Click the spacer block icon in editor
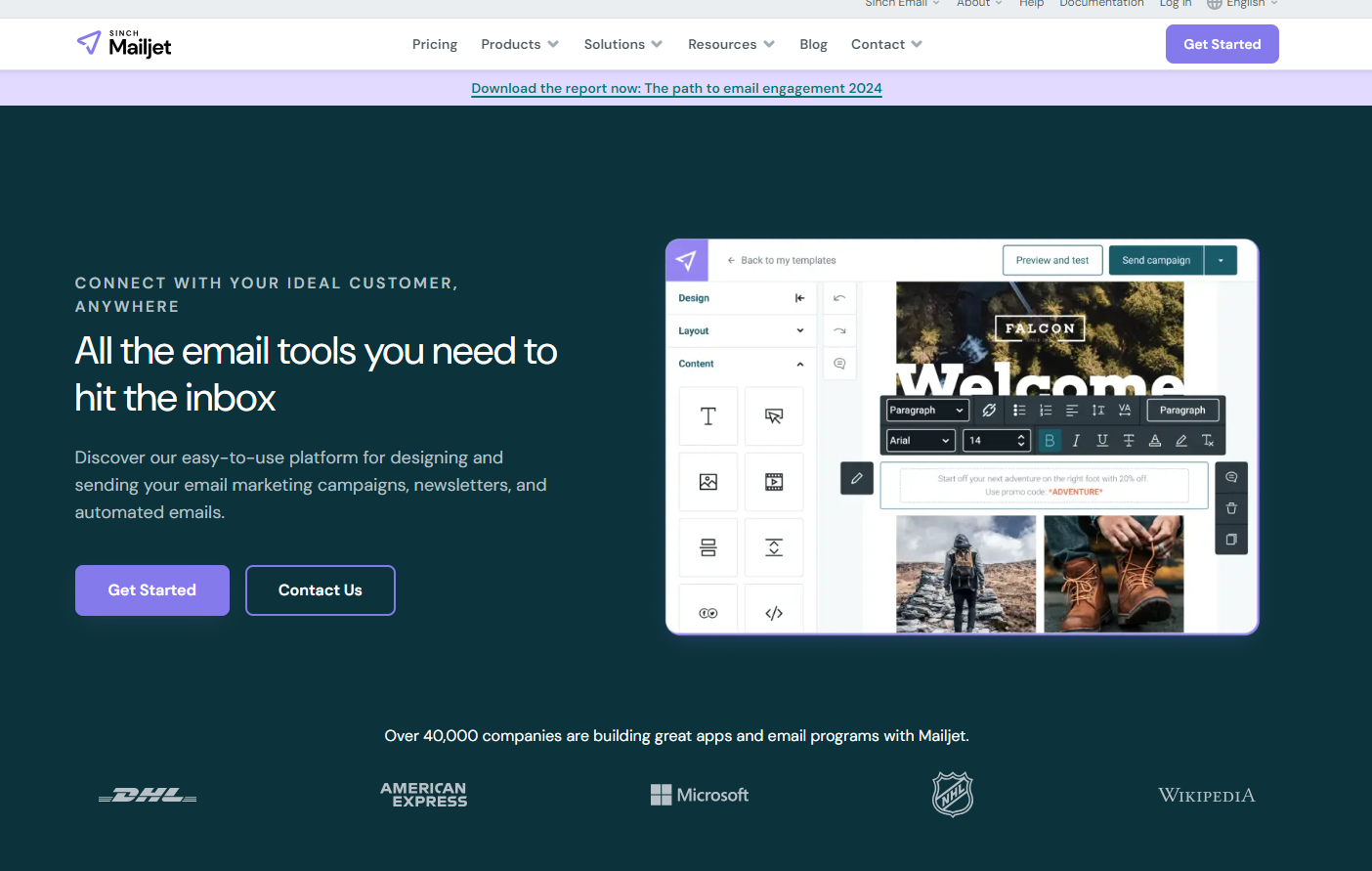This screenshot has height=871, width=1372. point(774,547)
